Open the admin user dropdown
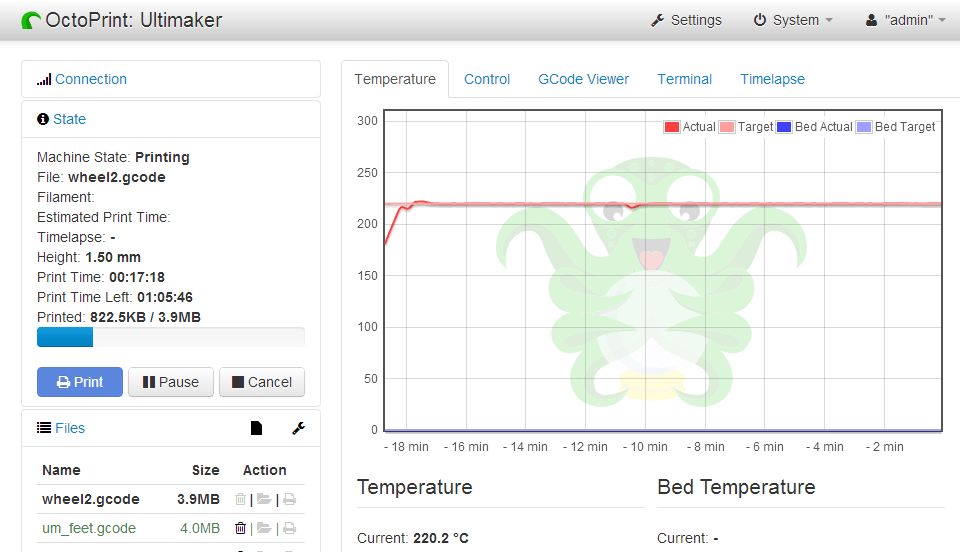Viewport: 960px width, 552px height. [x=905, y=20]
